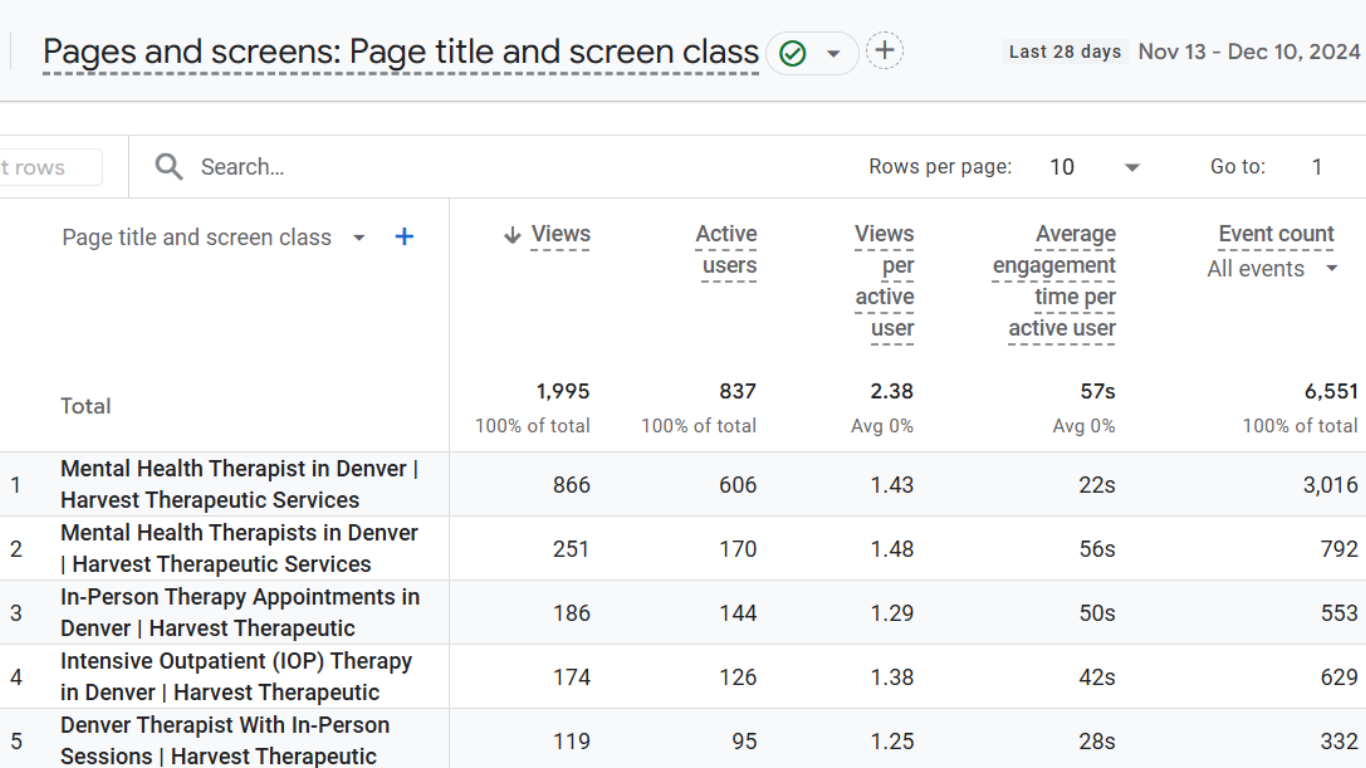Viewport: 1366px width, 768px height.
Task: Open the All events dropdown
Action: click(1272, 269)
